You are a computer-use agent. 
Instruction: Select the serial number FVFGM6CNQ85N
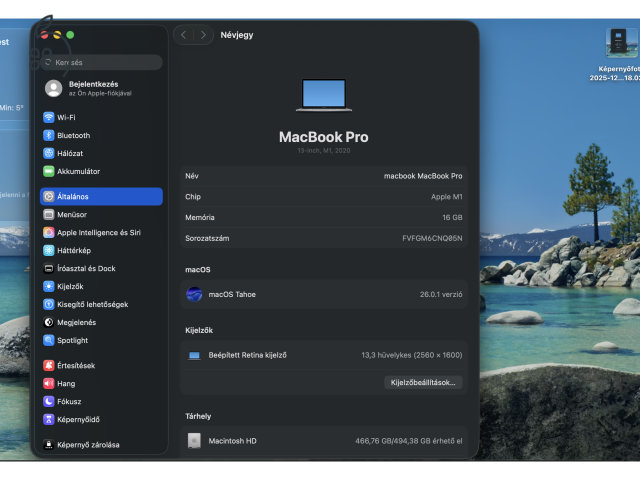432,238
